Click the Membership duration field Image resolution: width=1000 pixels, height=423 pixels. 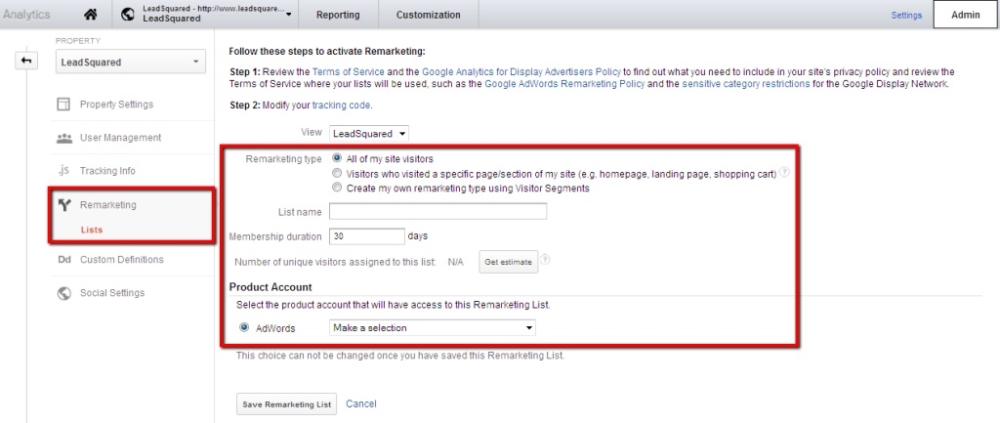[367, 236]
